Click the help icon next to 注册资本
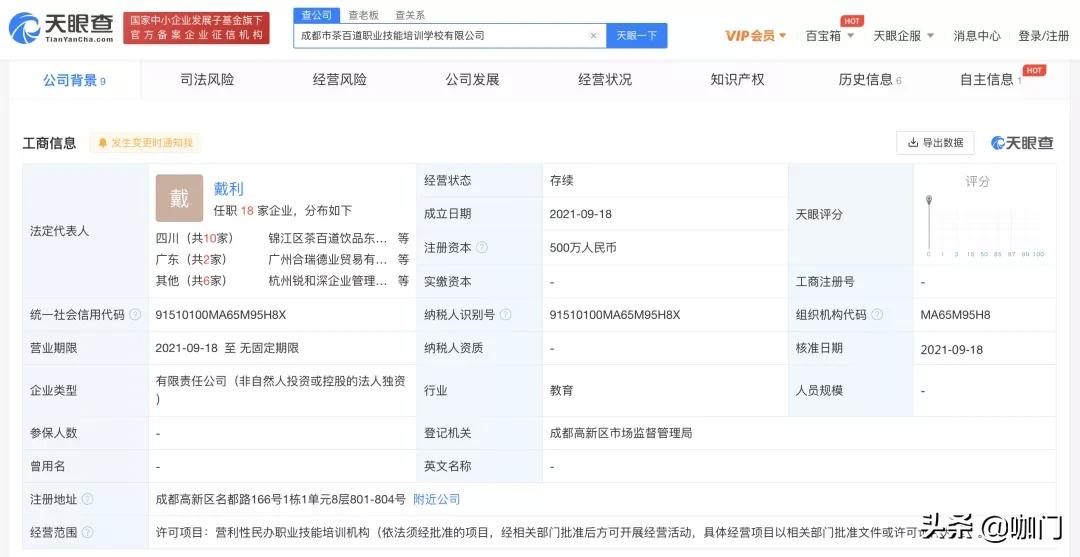1080x557 pixels. (x=482, y=247)
